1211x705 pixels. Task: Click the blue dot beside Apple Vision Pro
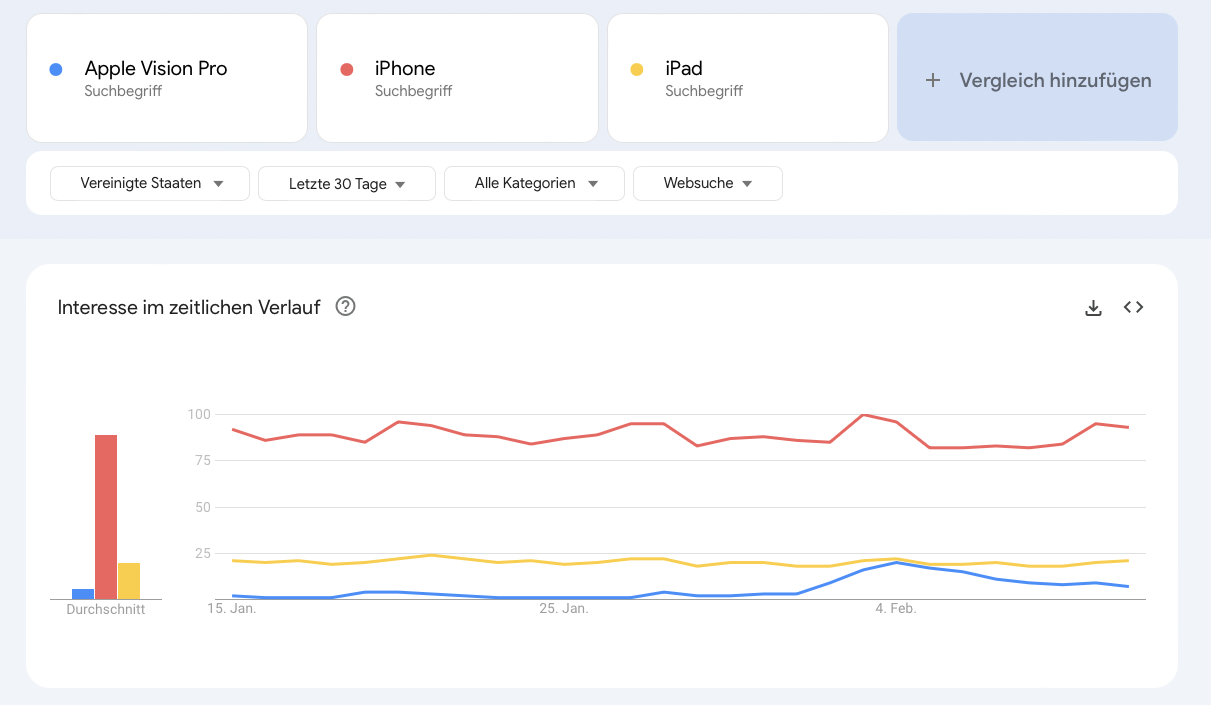(x=56, y=69)
